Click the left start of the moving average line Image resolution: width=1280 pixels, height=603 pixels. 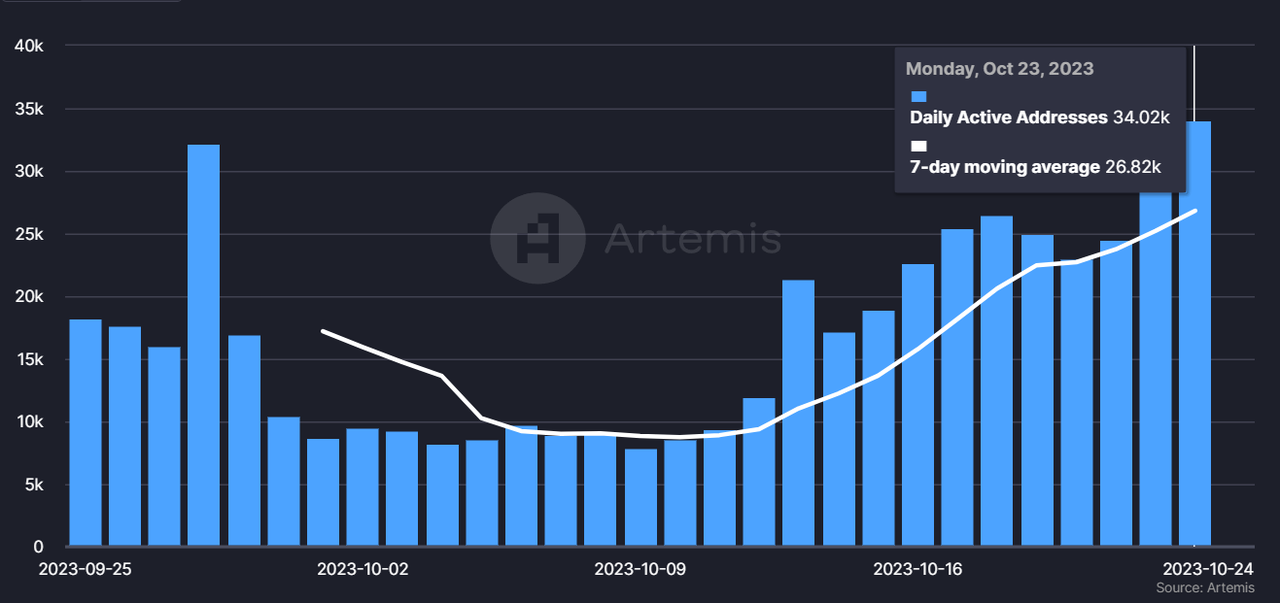[323, 331]
